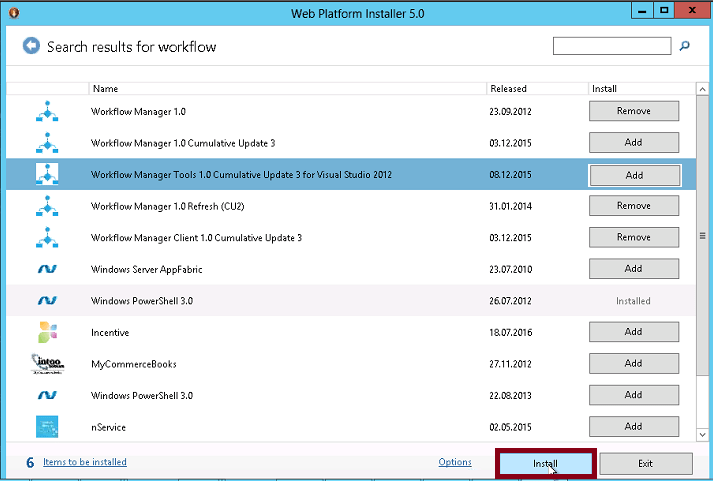The width and height of the screenshot is (713, 482).
Task: Remove Workflow Manager Client 1.0 Cumulative Update 3
Action: [x=633, y=238]
